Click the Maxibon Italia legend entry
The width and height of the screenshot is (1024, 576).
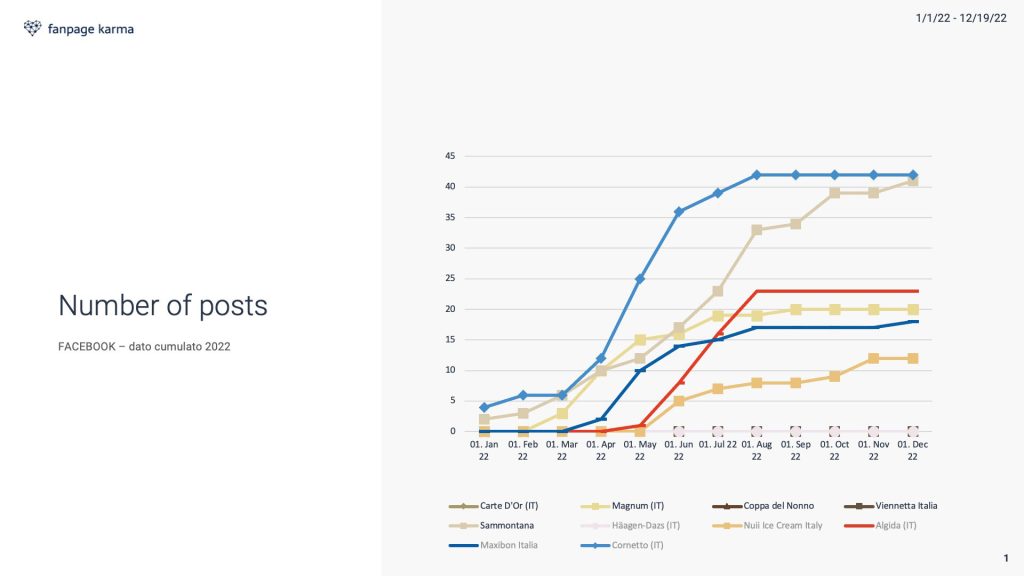pos(493,545)
